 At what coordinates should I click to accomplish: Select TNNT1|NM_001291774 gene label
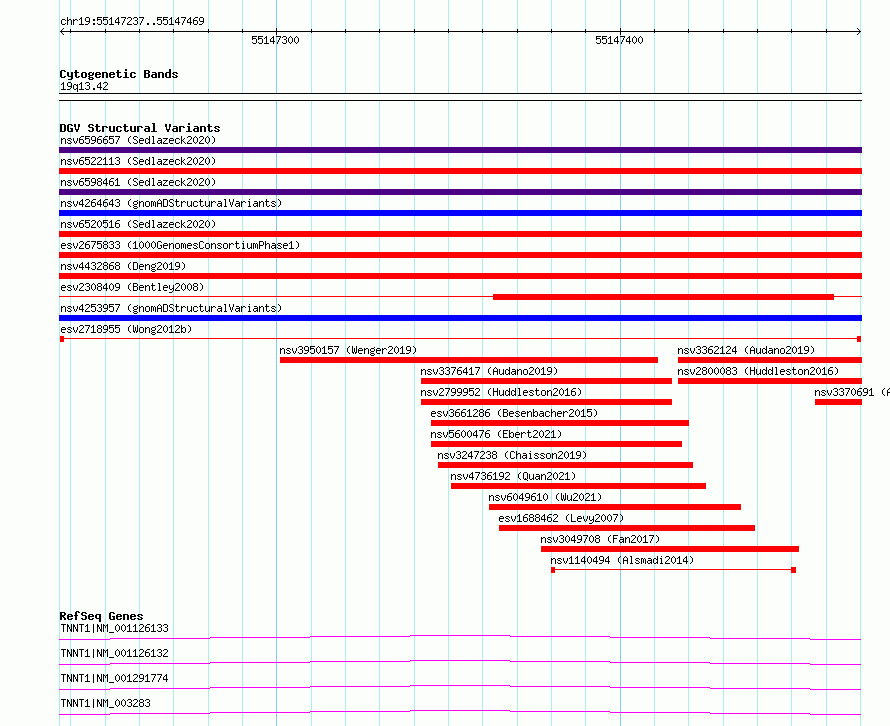pos(114,678)
